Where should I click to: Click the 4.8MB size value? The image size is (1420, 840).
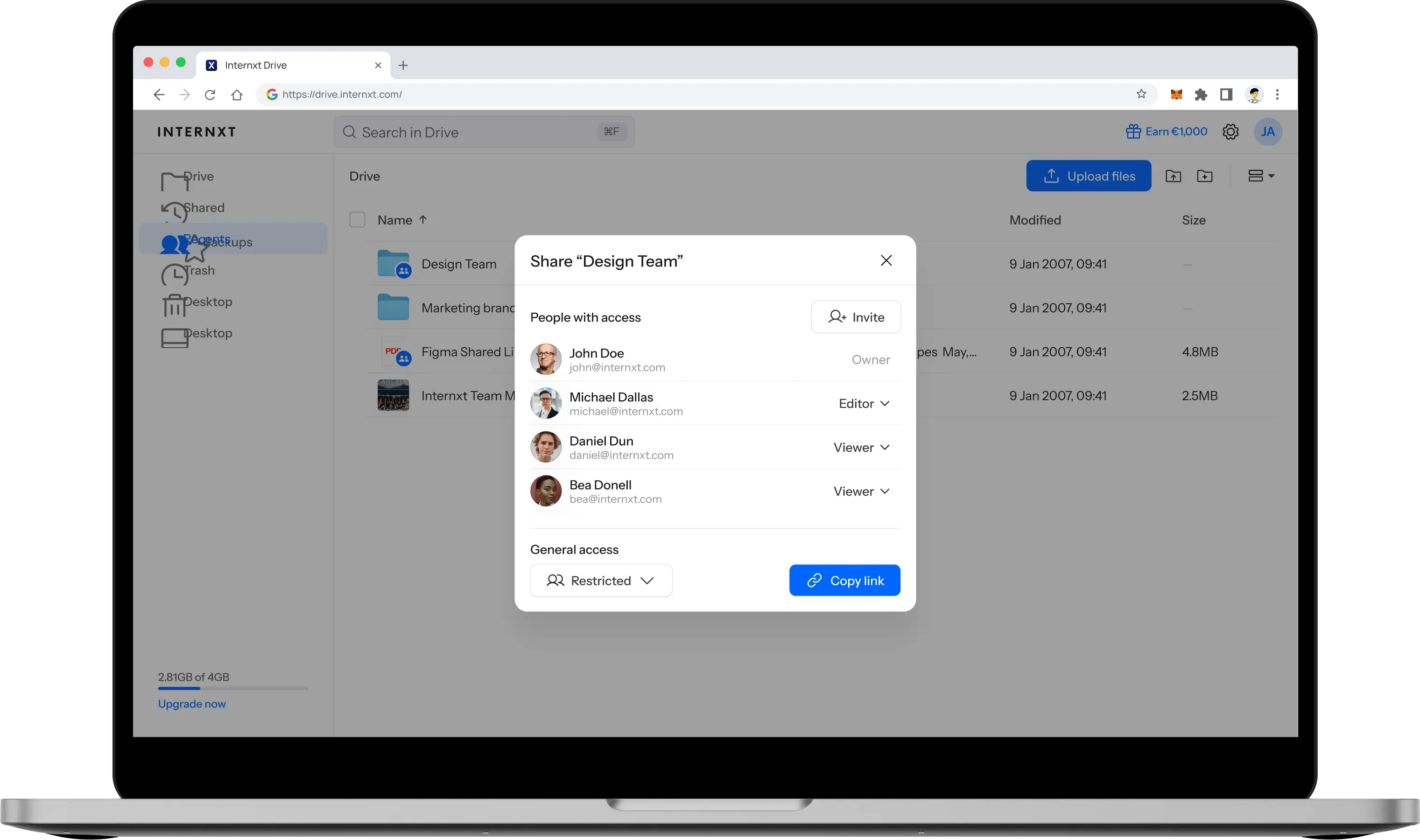point(1200,351)
